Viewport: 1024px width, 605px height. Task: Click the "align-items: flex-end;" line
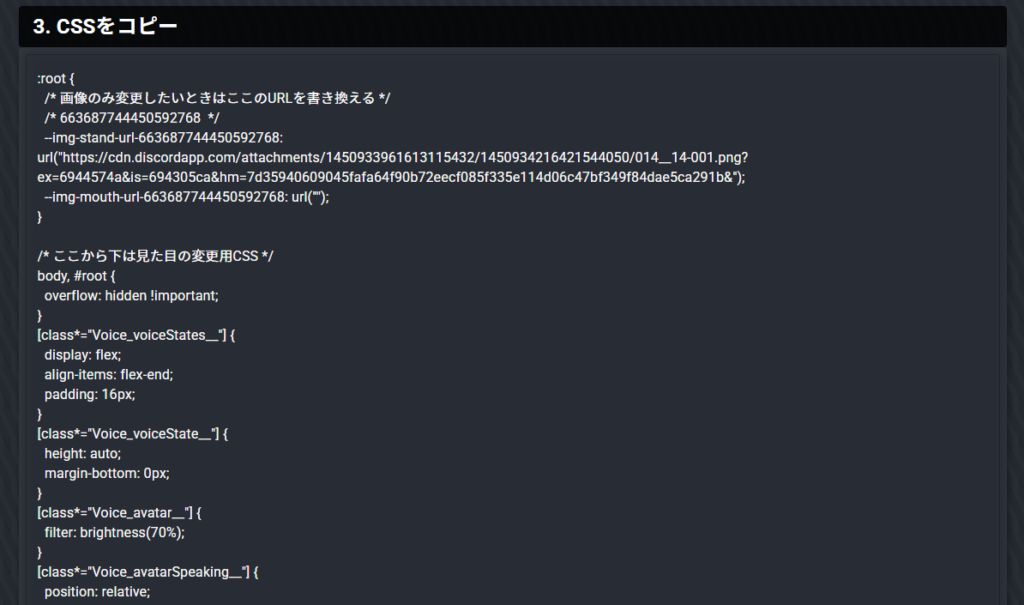109,374
